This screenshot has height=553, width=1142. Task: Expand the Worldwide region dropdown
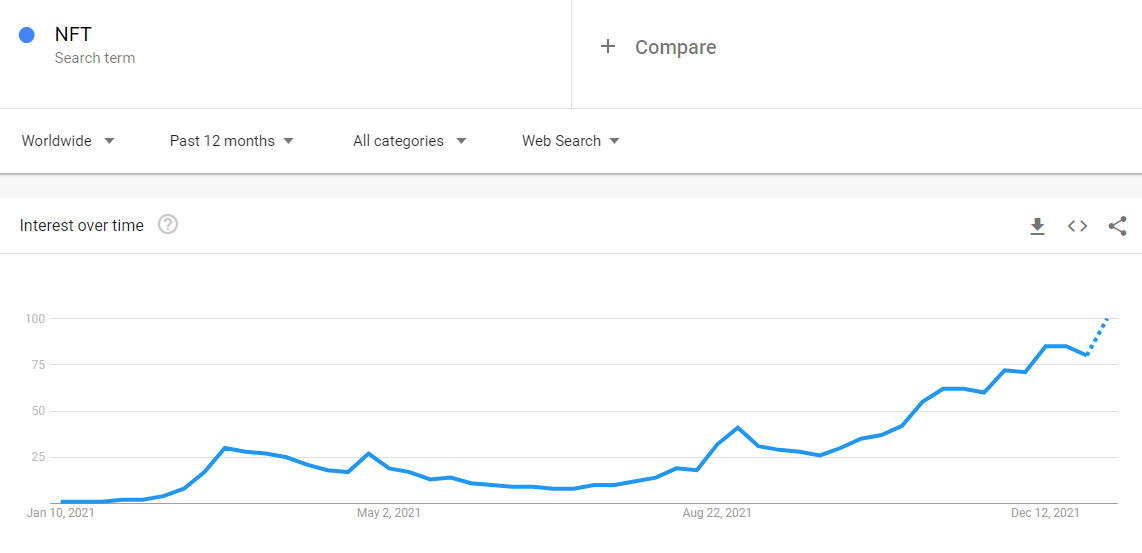(68, 141)
